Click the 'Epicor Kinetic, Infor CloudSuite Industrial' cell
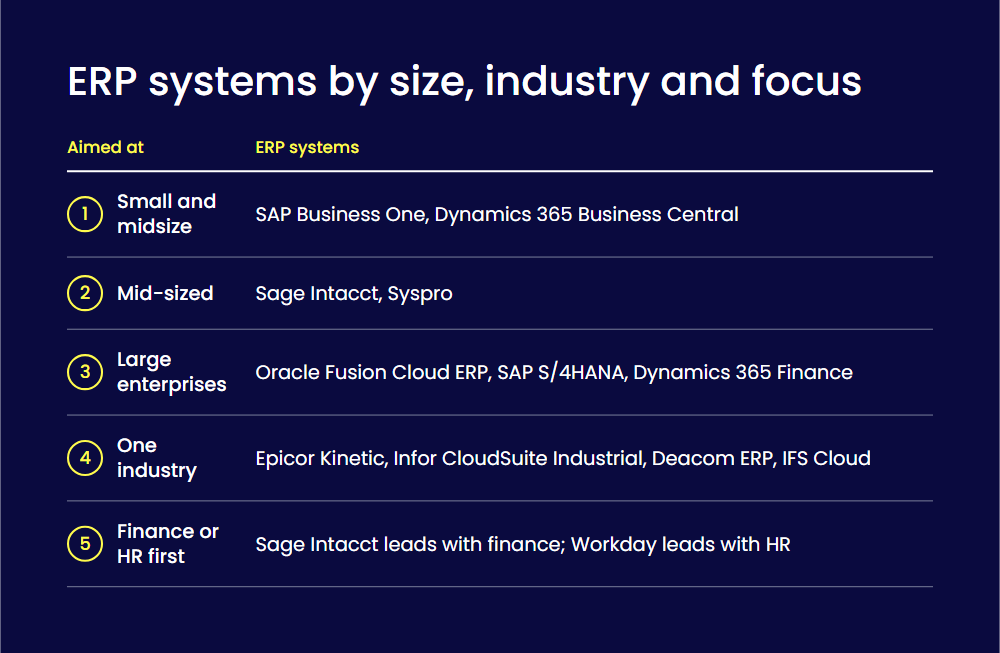Viewport: 1000px width, 653px height. tap(562, 459)
